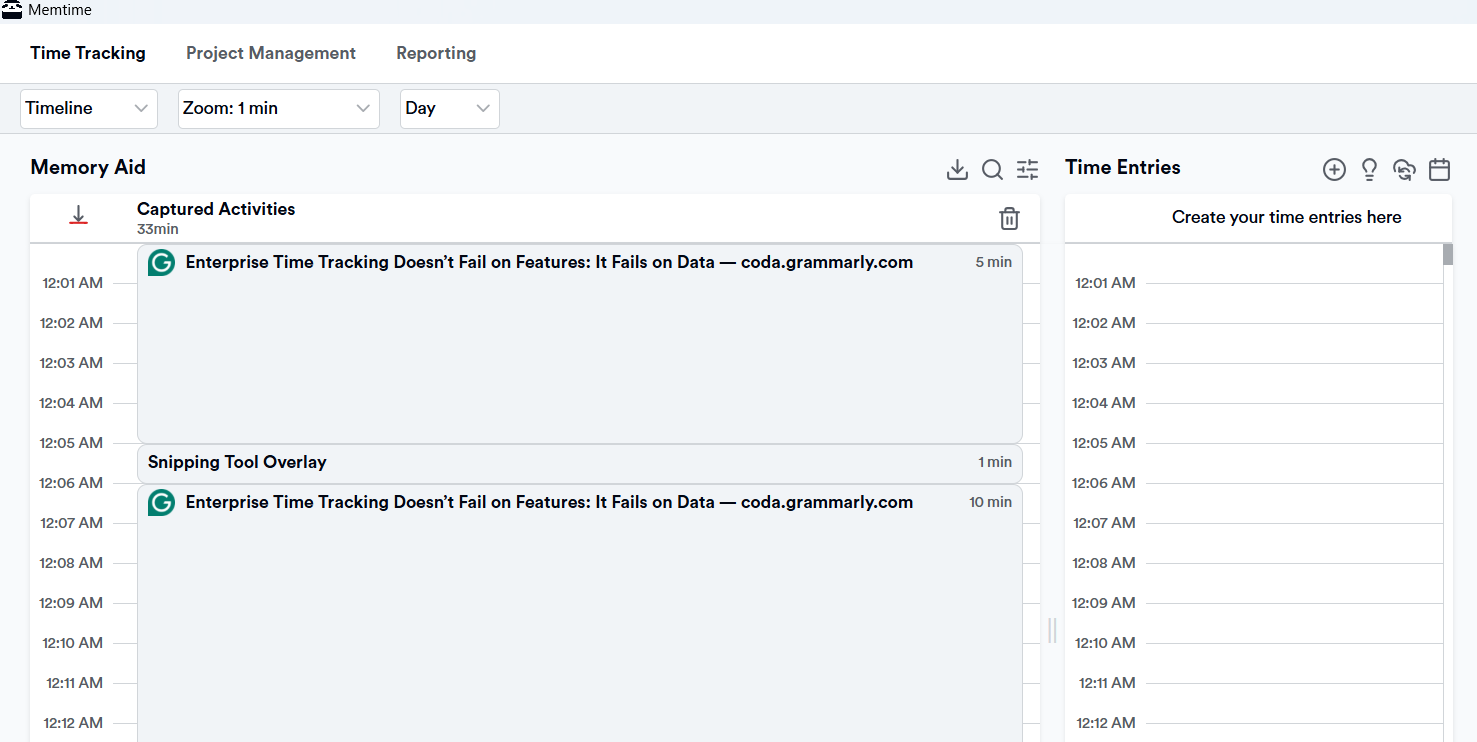The image size is (1477, 742).
Task: Click 12:06 AM label in Memory Aid timeline
Action: coord(71,483)
